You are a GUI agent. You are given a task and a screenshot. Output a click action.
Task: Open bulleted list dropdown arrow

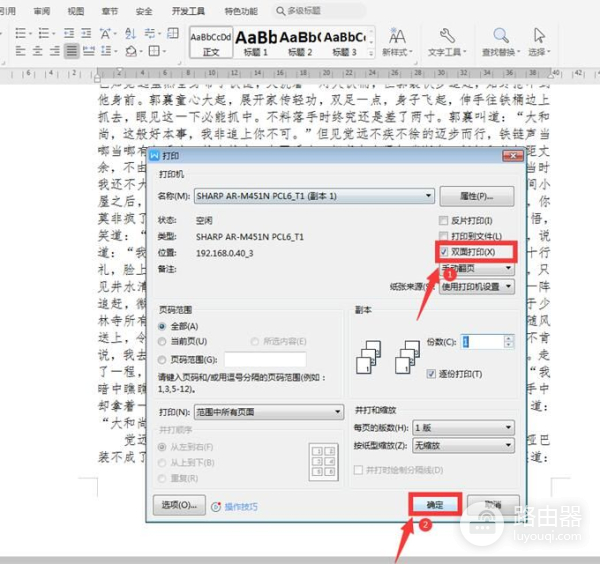(30, 34)
